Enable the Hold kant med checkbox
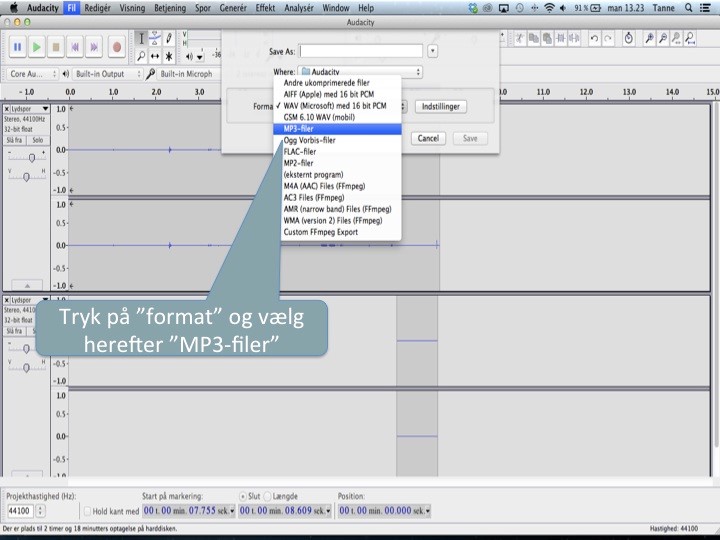This screenshot has height=540, width=720. click(x=87, y=511)
